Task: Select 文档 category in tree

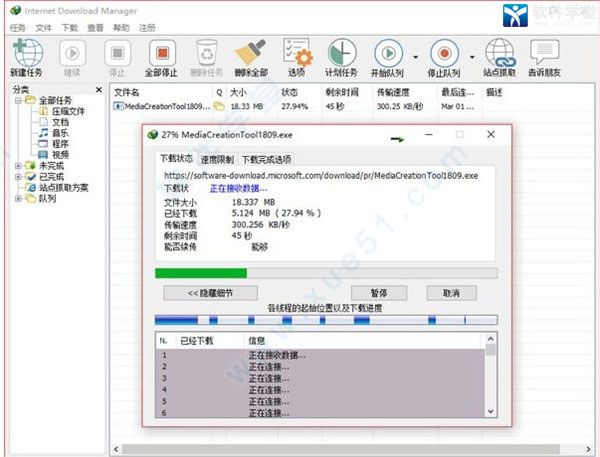Action: (60, 122)
